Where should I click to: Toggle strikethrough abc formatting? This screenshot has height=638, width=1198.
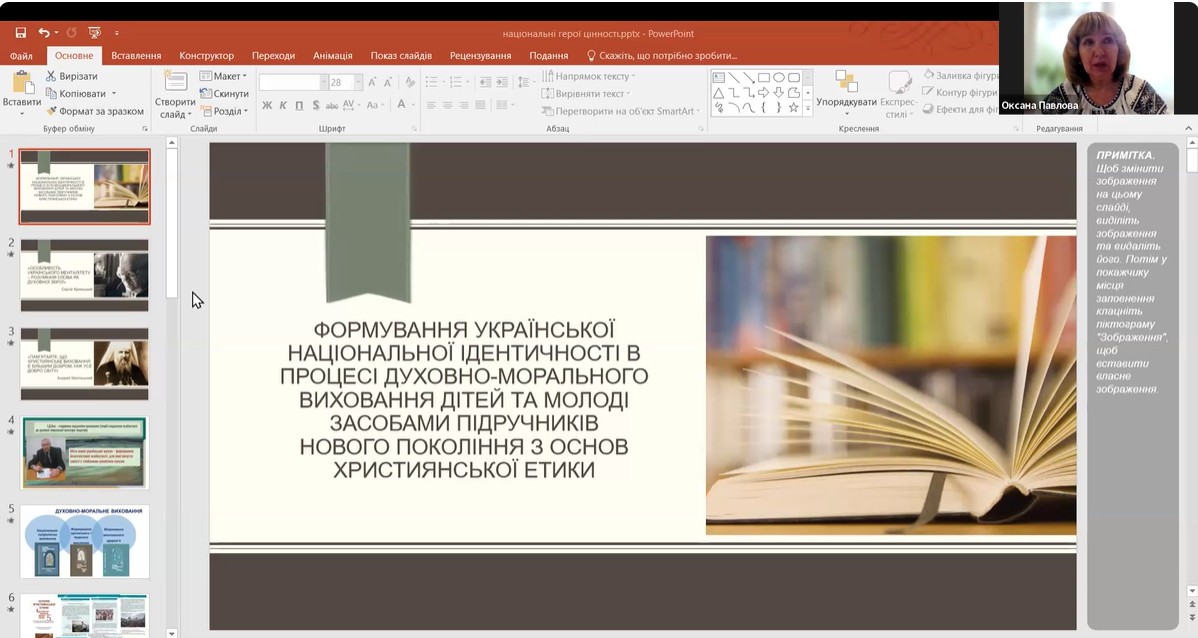click(x=332, y=105)
